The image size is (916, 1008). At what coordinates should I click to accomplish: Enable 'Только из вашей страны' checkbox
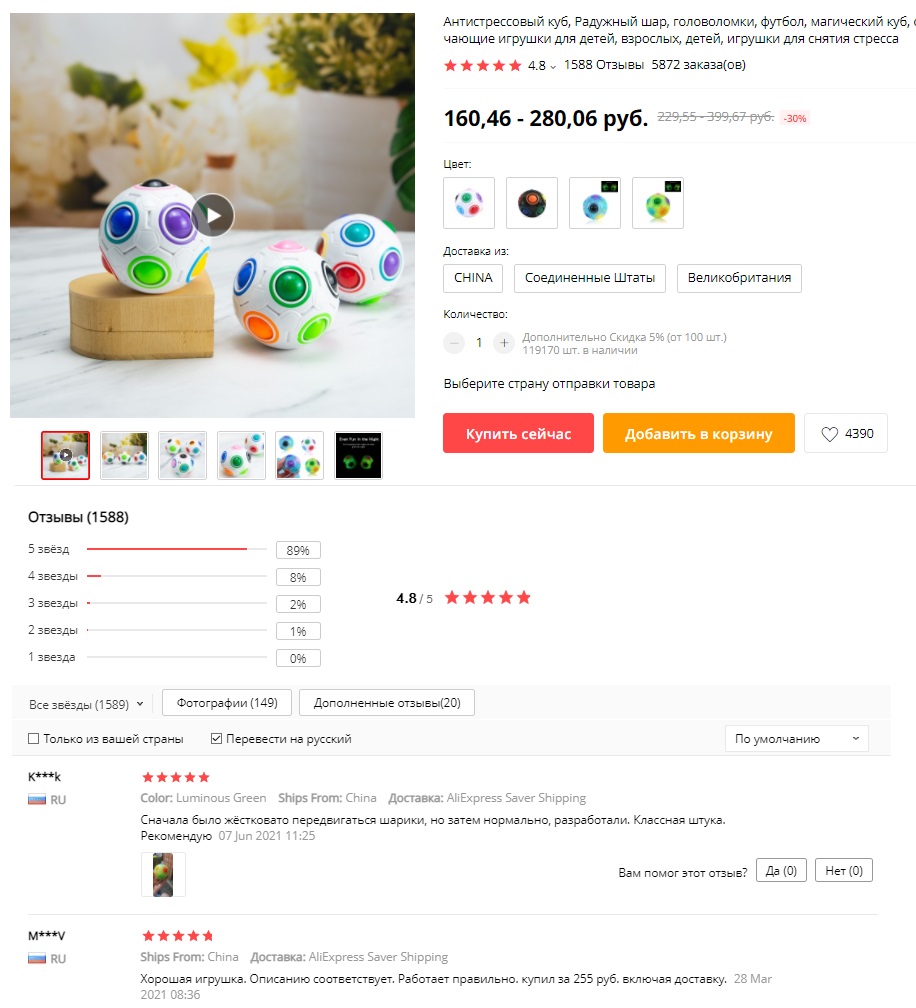(x=33, y=739)
